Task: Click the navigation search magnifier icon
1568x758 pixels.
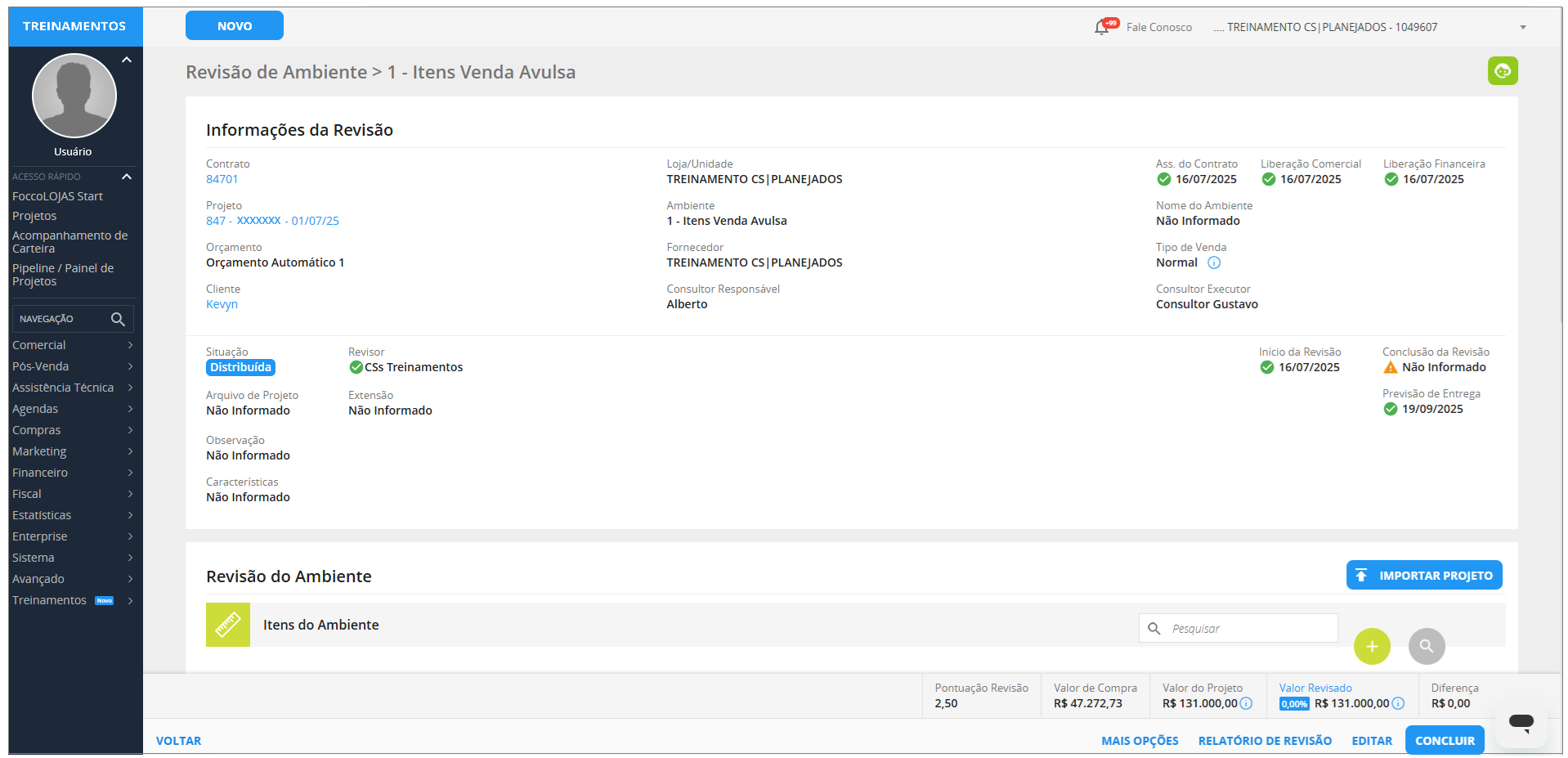Action: tap(118, 319)
